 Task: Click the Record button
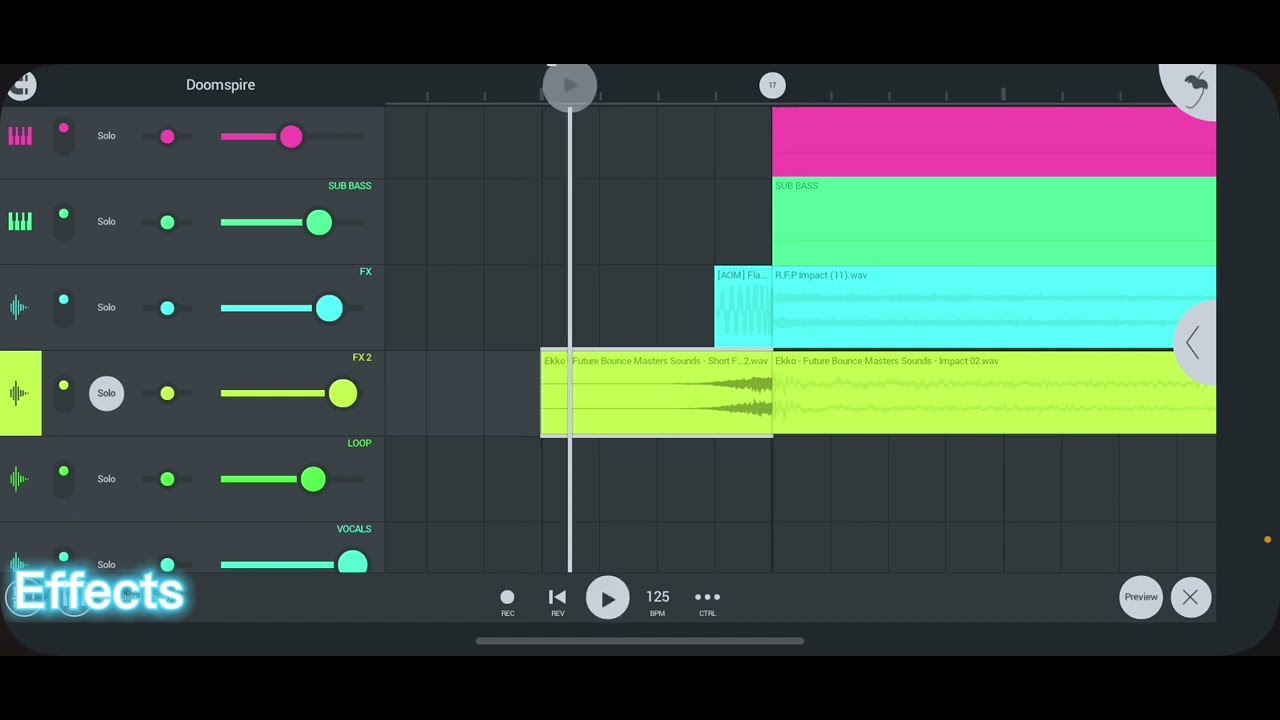[507, 601]
